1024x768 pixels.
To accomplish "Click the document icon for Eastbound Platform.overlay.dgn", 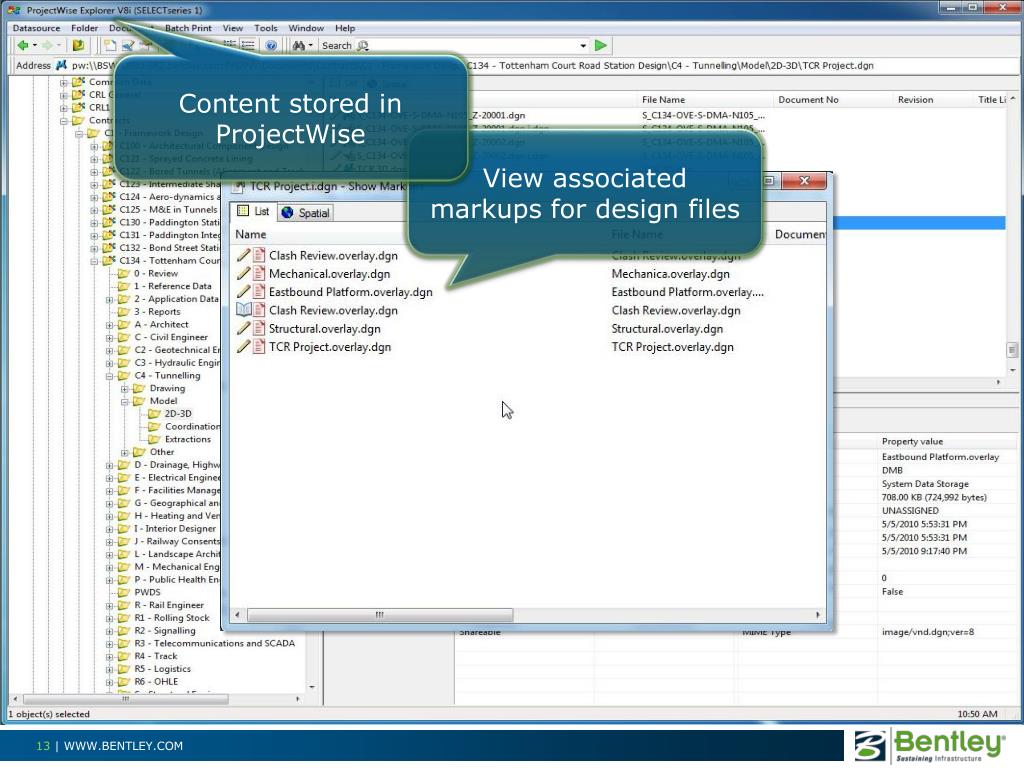I will (x=259, y=292).
